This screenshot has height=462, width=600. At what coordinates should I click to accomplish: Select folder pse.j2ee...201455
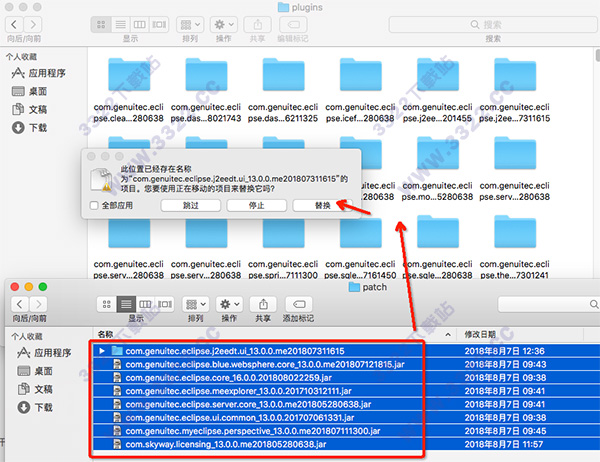tap(437, 90)
